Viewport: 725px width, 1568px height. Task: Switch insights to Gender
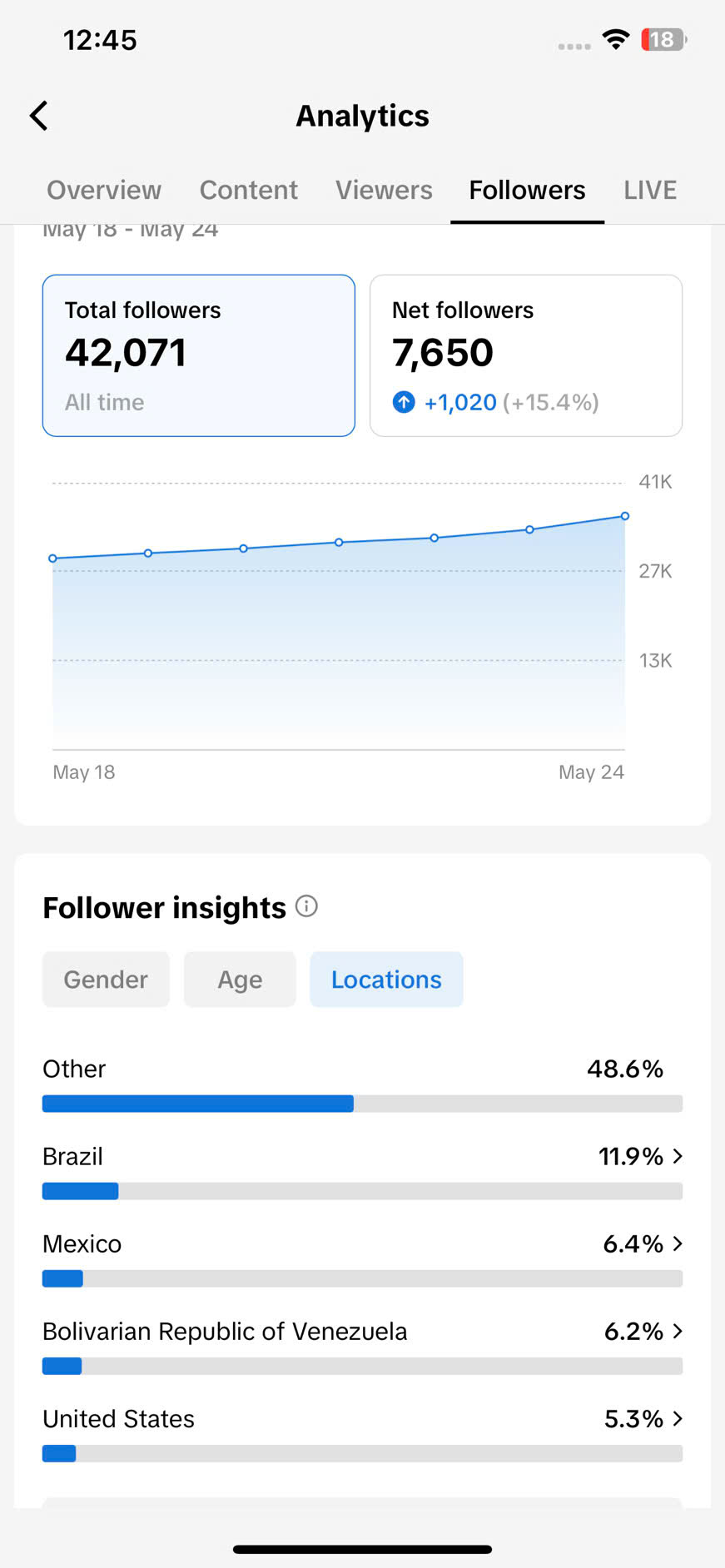click(x=106, y=980)
